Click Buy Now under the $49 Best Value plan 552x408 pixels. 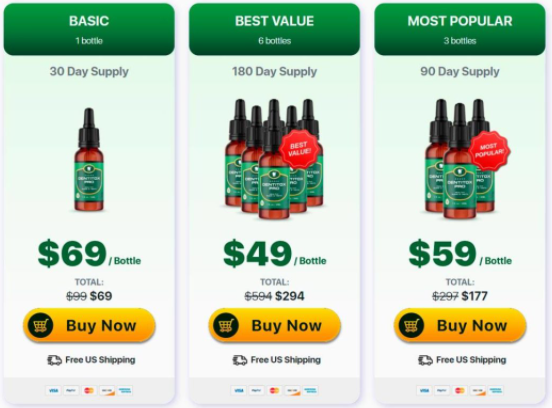tap(275, 325)
